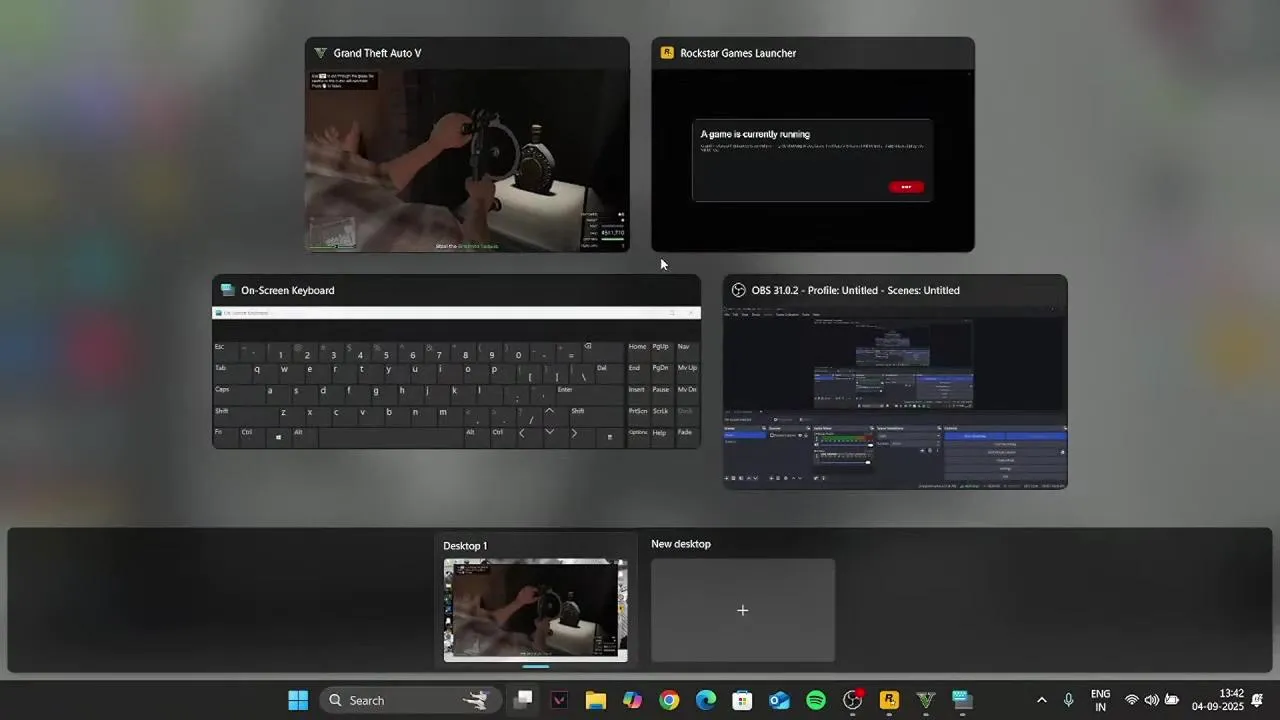Open the Windows Start menu
This screenshot has width=1280, height=720.
point(298,700)
